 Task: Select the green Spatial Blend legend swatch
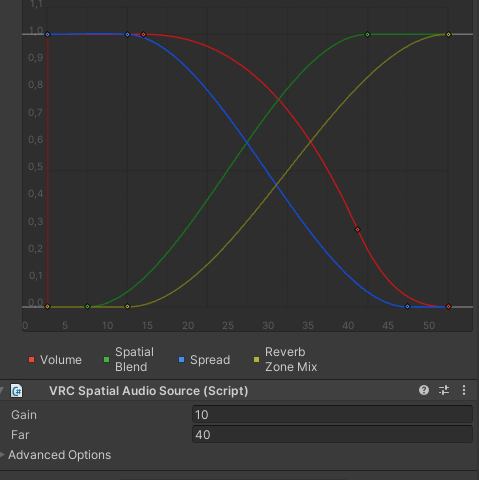[x=107, y=360]
